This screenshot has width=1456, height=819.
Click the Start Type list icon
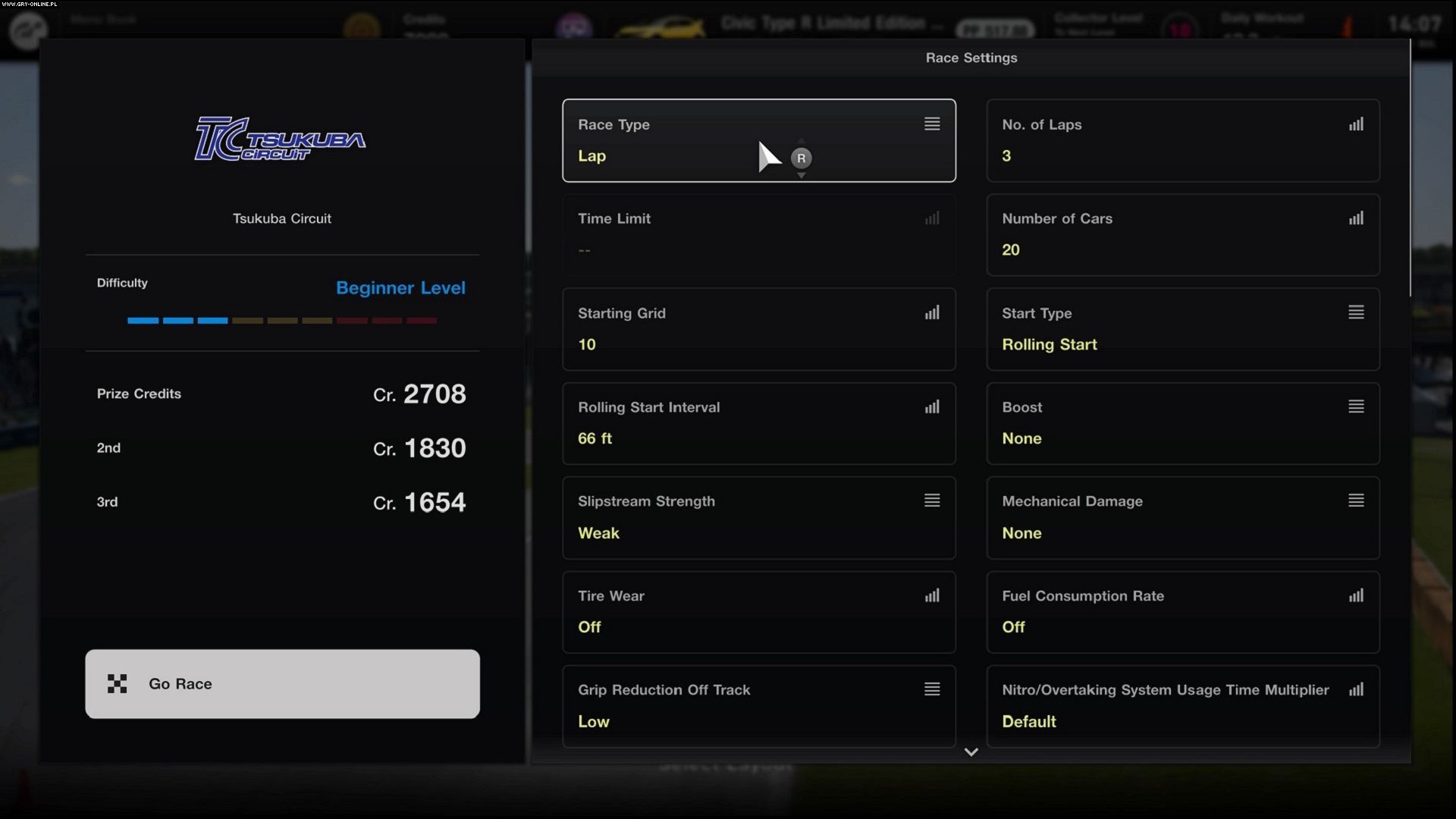(1356, 312)
